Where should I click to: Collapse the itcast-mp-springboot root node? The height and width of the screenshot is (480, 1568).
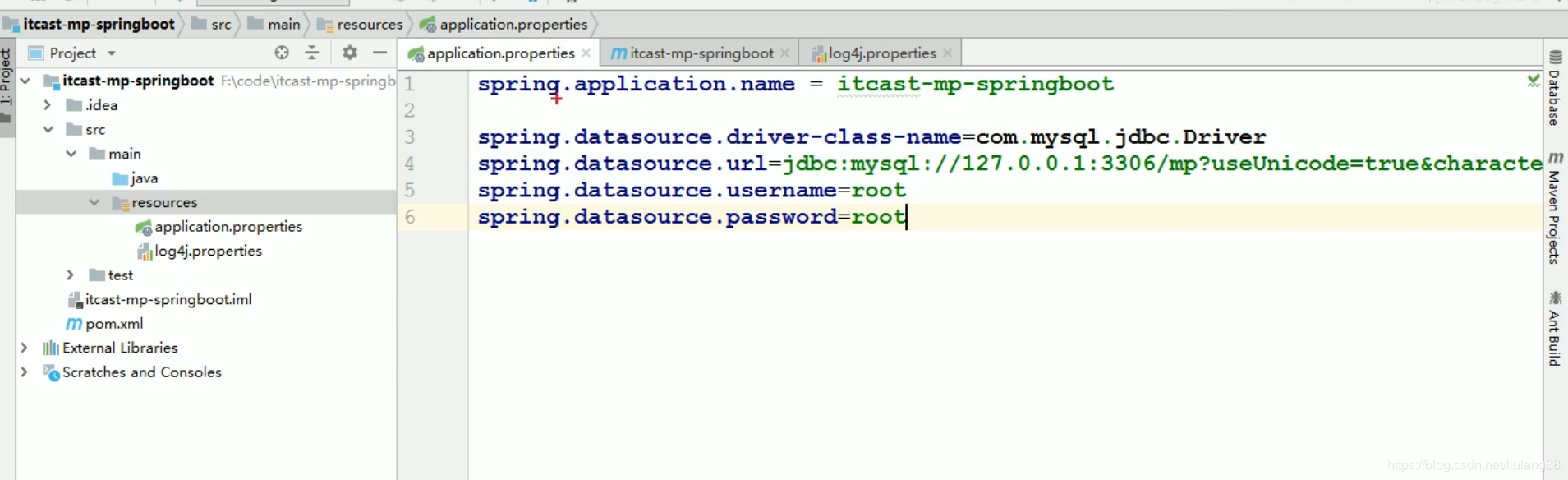click(x=25, y=81)
